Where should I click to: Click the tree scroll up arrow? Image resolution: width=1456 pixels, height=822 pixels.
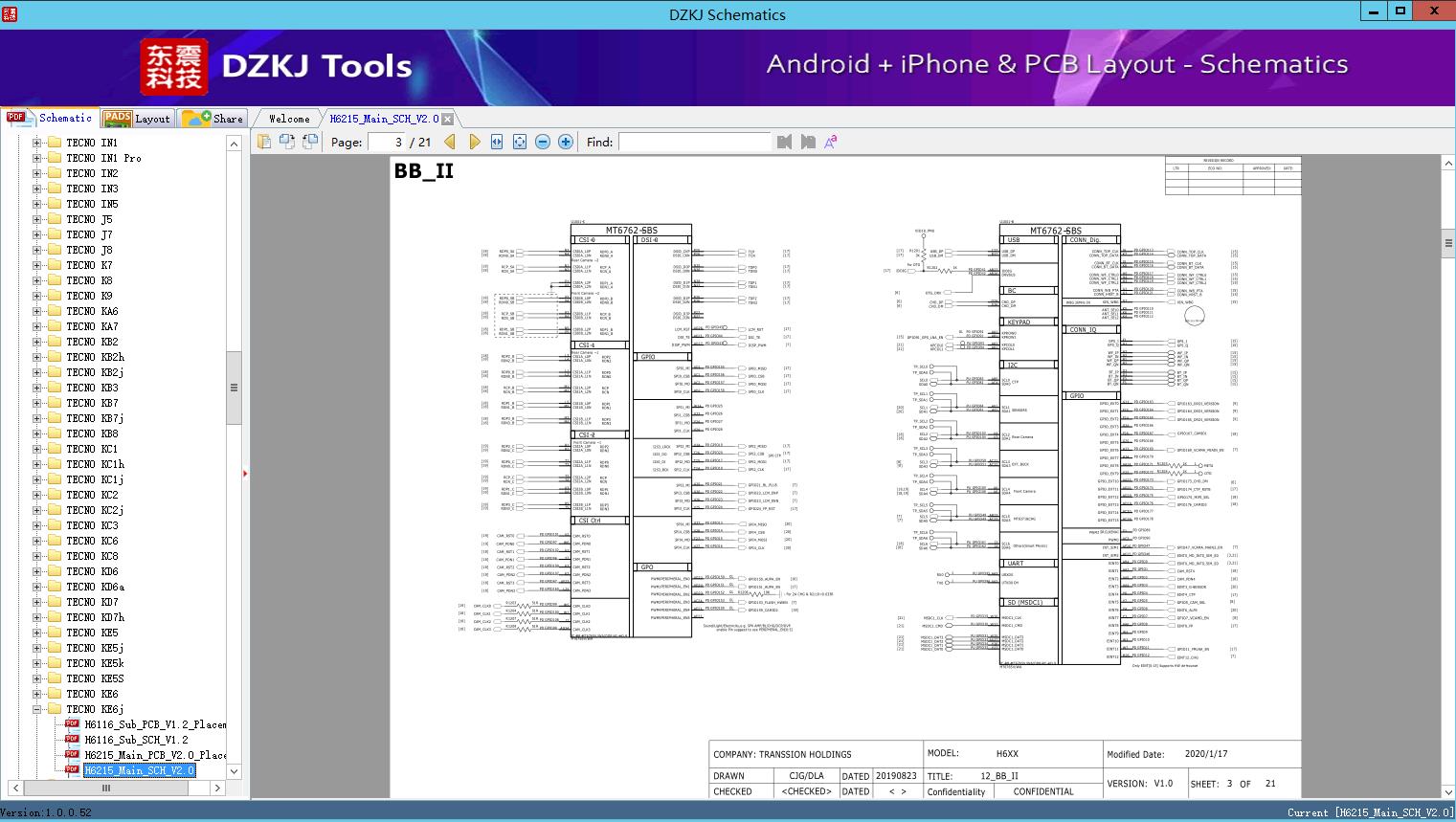coord(234,144)
